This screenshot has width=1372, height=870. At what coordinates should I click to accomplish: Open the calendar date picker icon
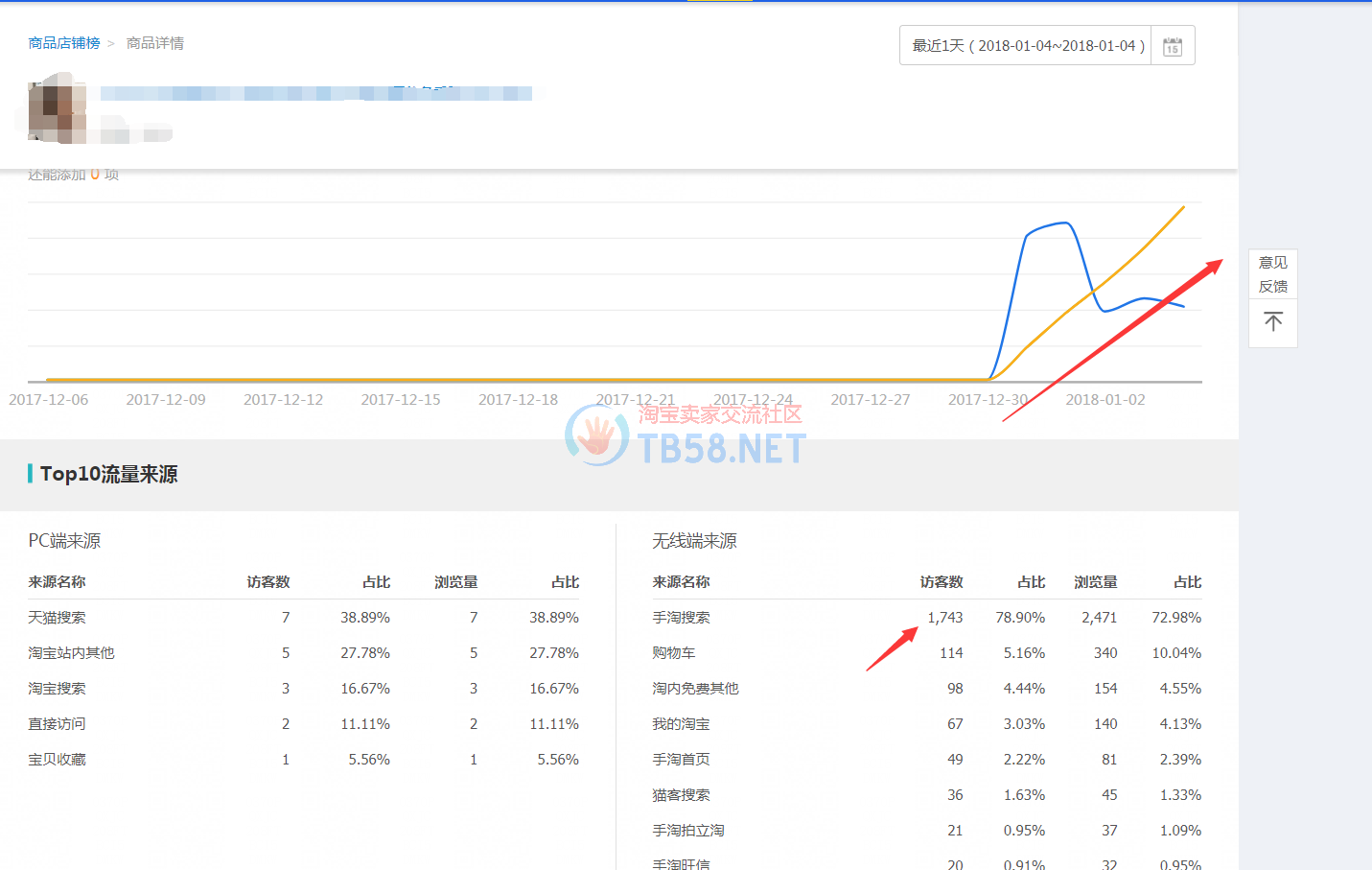click(1172, 46)
